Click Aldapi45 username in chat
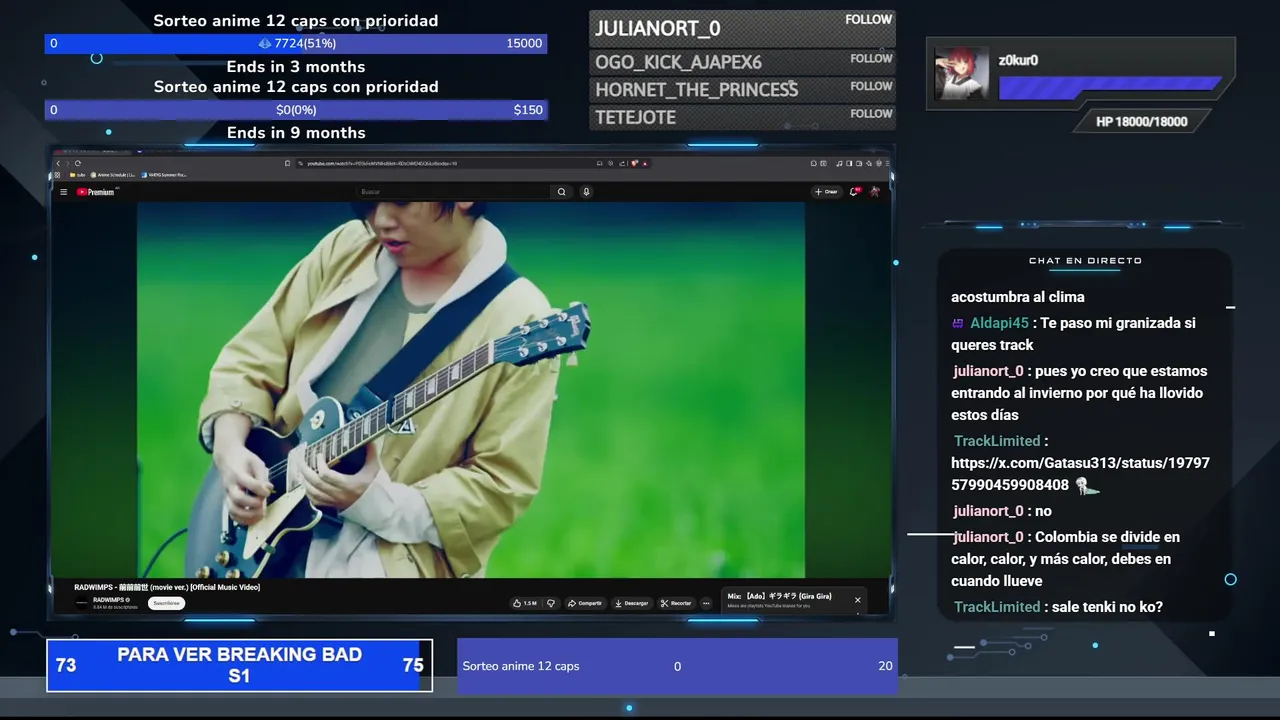 [999, 323]
